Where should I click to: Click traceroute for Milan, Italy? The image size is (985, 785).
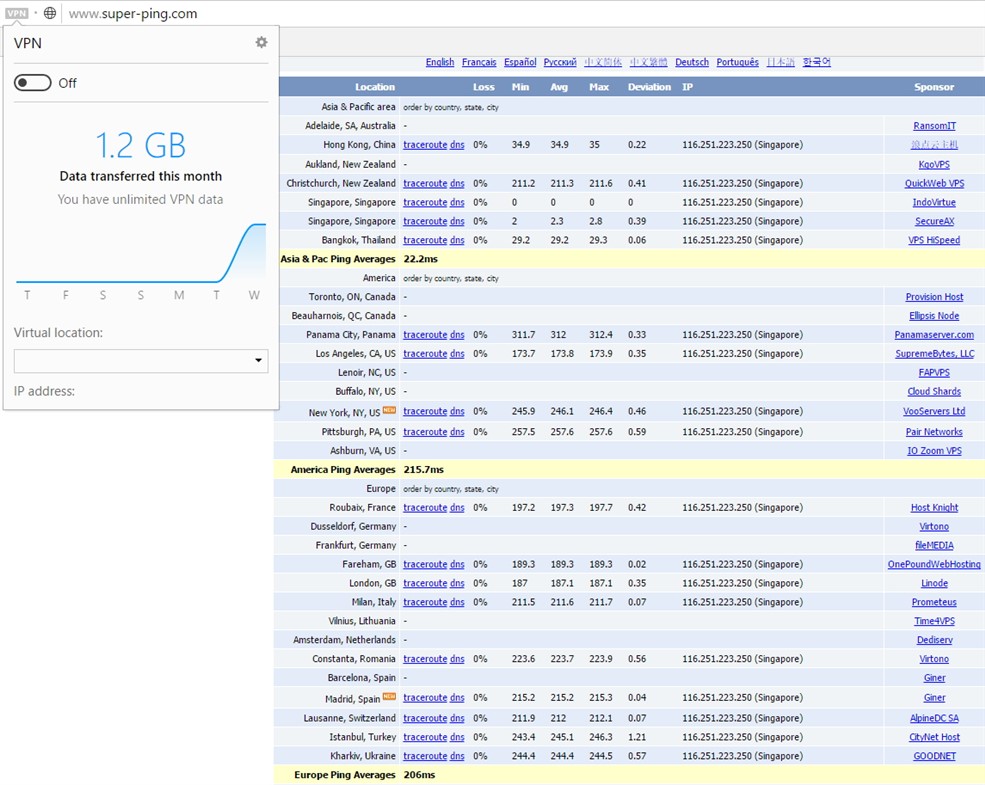point(425,602)
